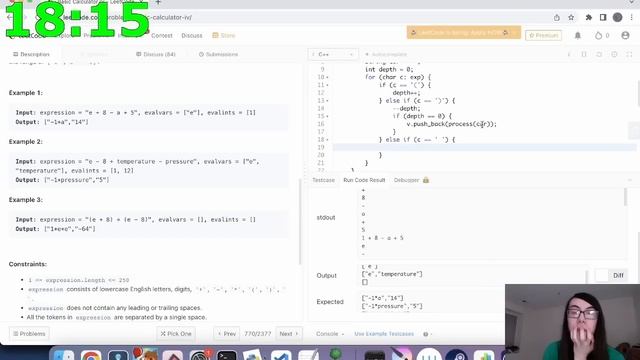
Task: Open Contest in the top navigation
Action: [162, 36]
